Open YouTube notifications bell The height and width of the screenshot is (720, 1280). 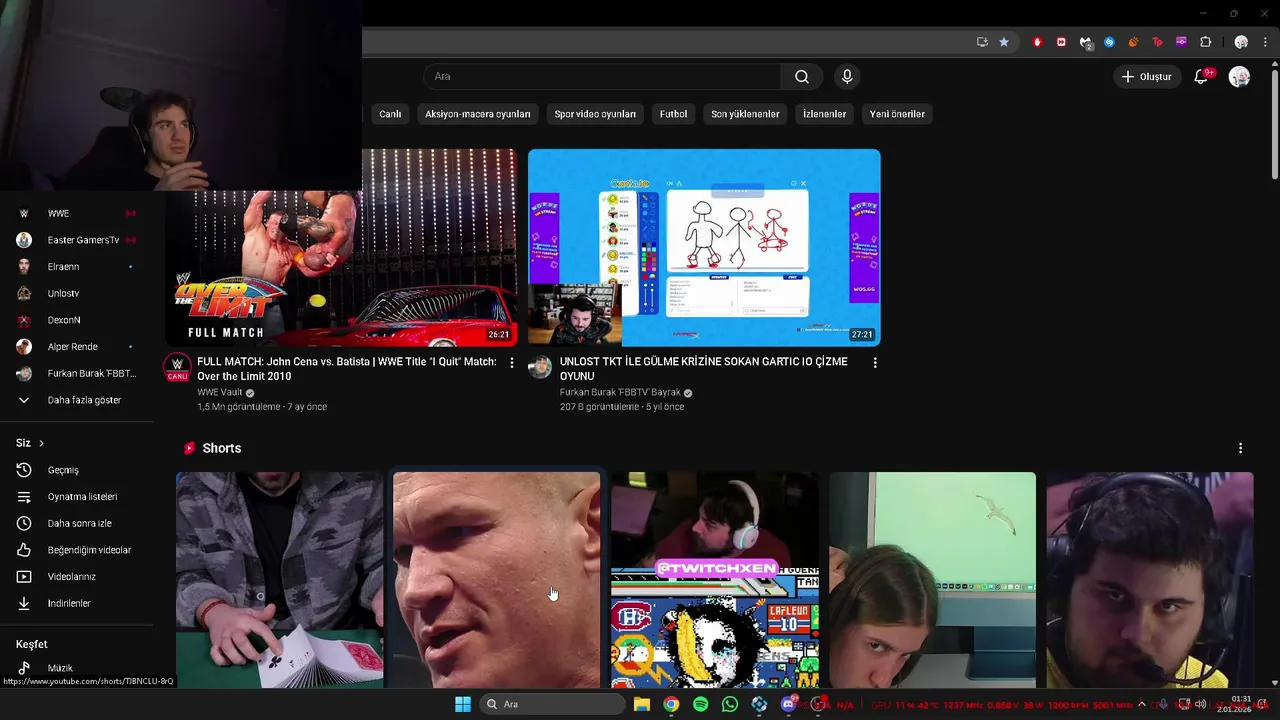[x=1202, y=77]
